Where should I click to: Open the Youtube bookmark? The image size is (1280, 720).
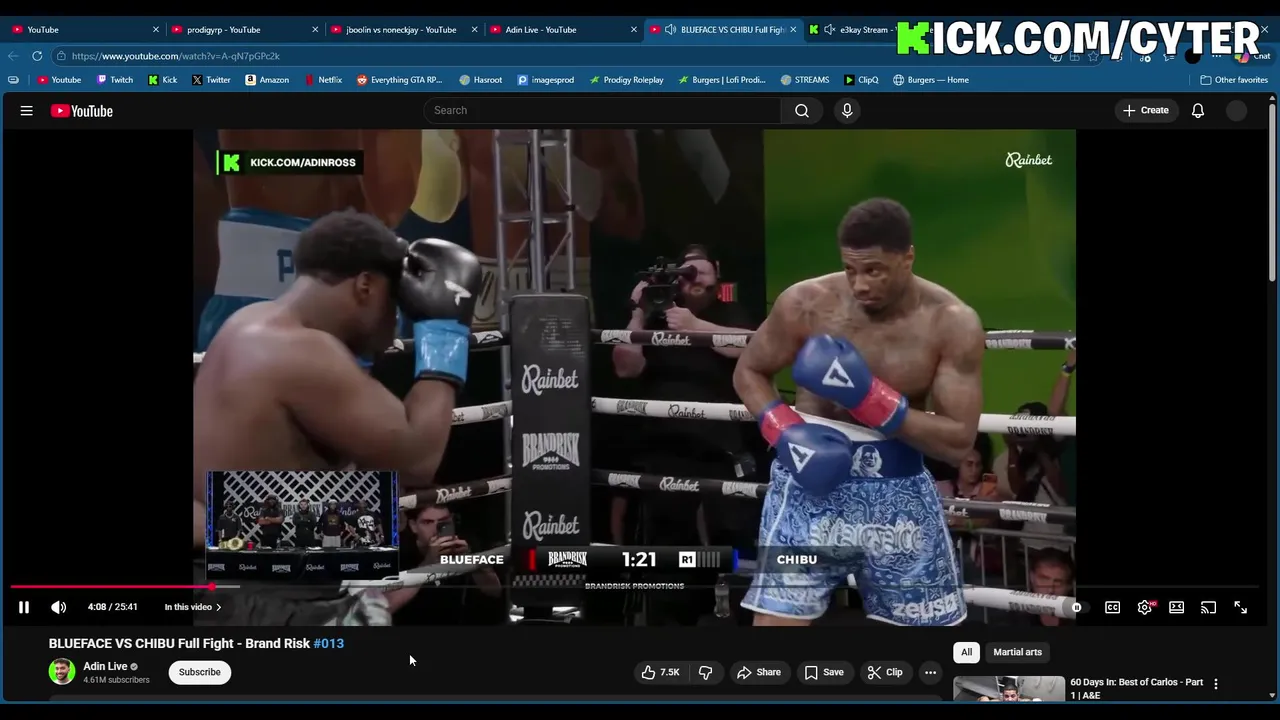click(x=59, y=80)
